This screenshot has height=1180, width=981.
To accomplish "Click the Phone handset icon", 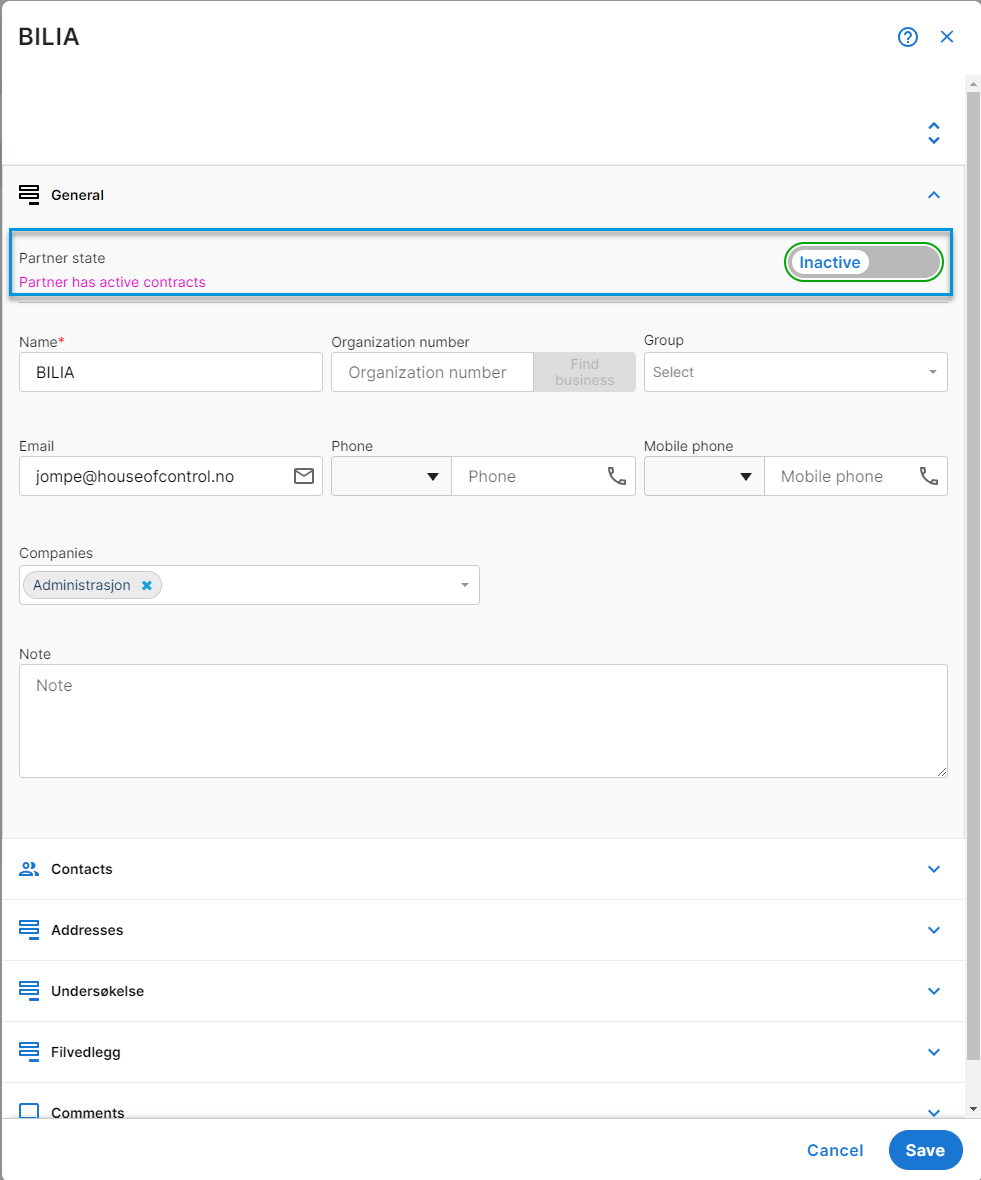I will tap(616, 476).
